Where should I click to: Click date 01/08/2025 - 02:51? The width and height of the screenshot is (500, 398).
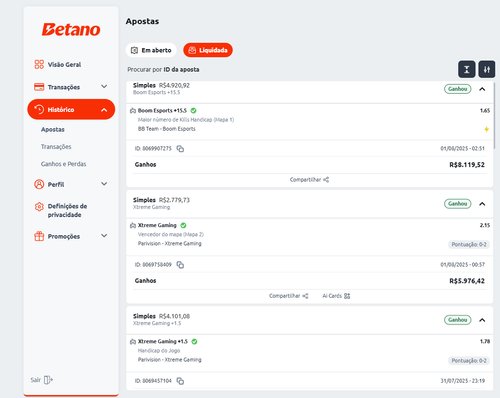463,149
